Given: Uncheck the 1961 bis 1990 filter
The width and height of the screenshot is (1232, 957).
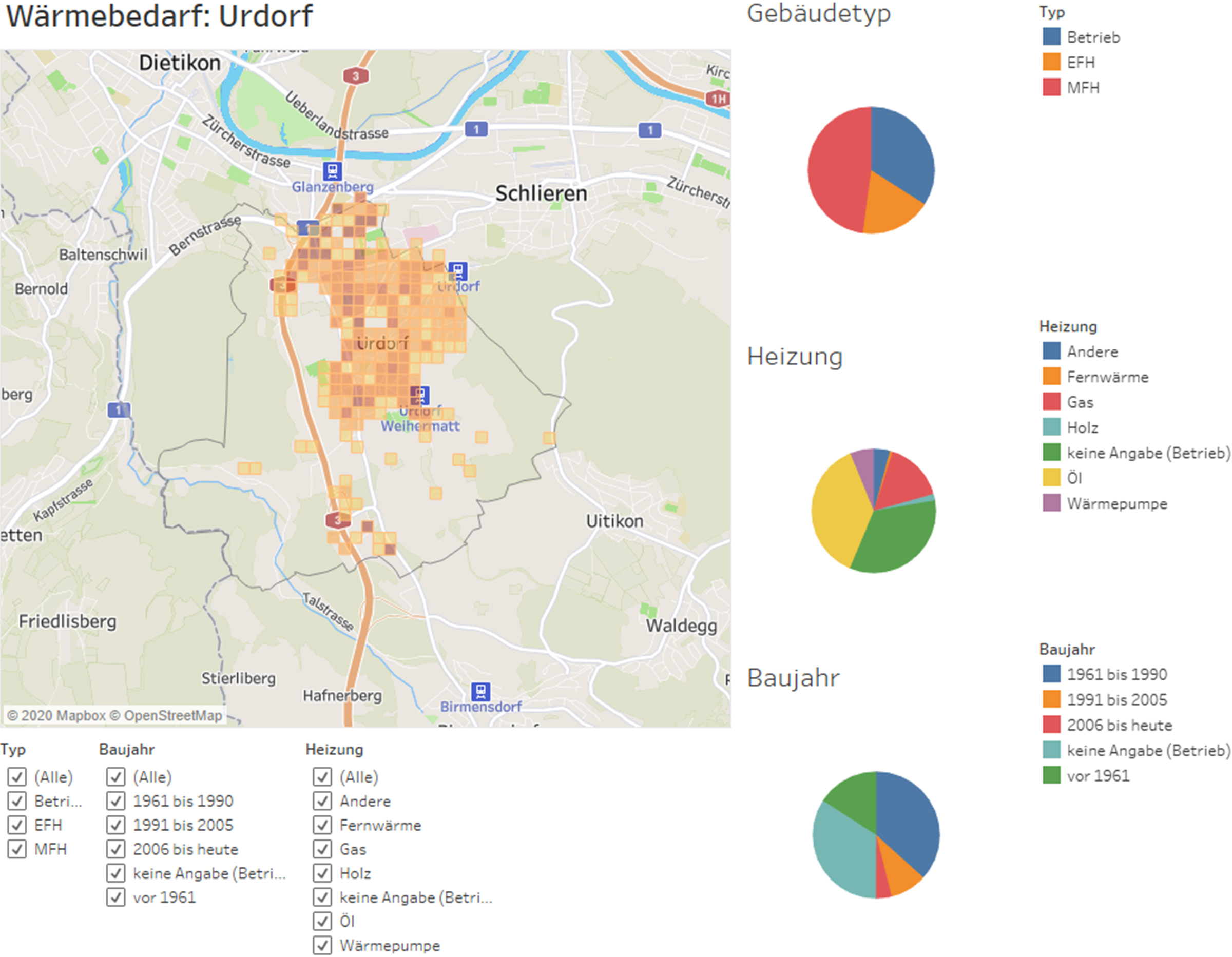Looking at the screenshot, I should click(115, 801).
